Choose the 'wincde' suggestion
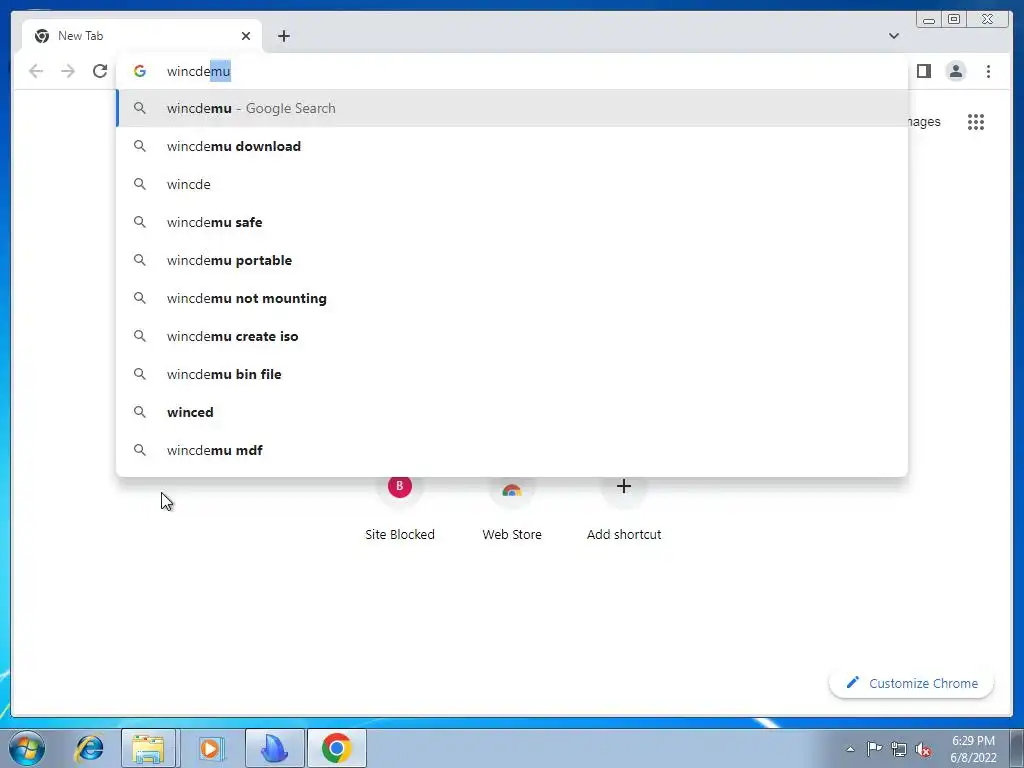The image size is (1024, 768). (512, 184)
